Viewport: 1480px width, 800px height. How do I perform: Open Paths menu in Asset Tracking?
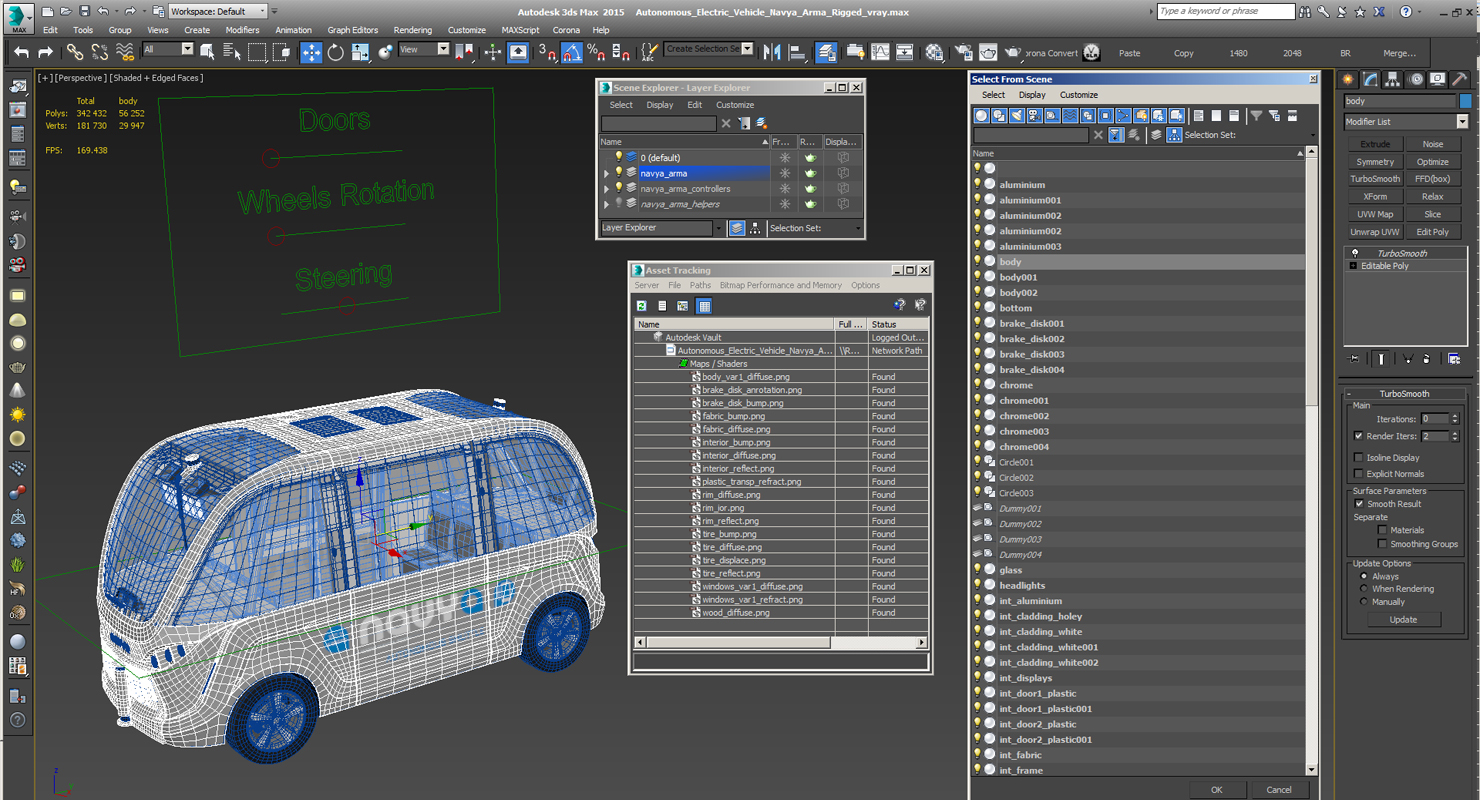[x=700, y=286]
